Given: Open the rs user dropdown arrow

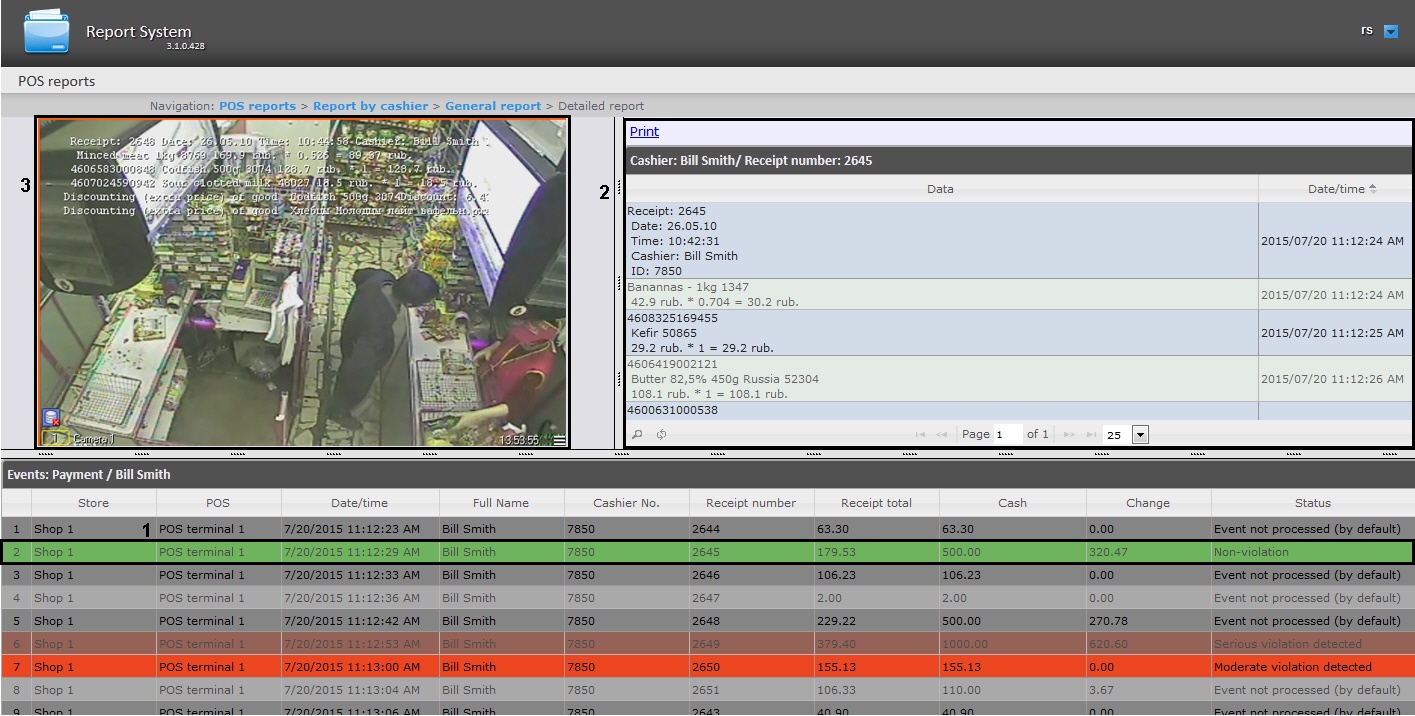Looking at the screenshot, I should pos(1391,32).
